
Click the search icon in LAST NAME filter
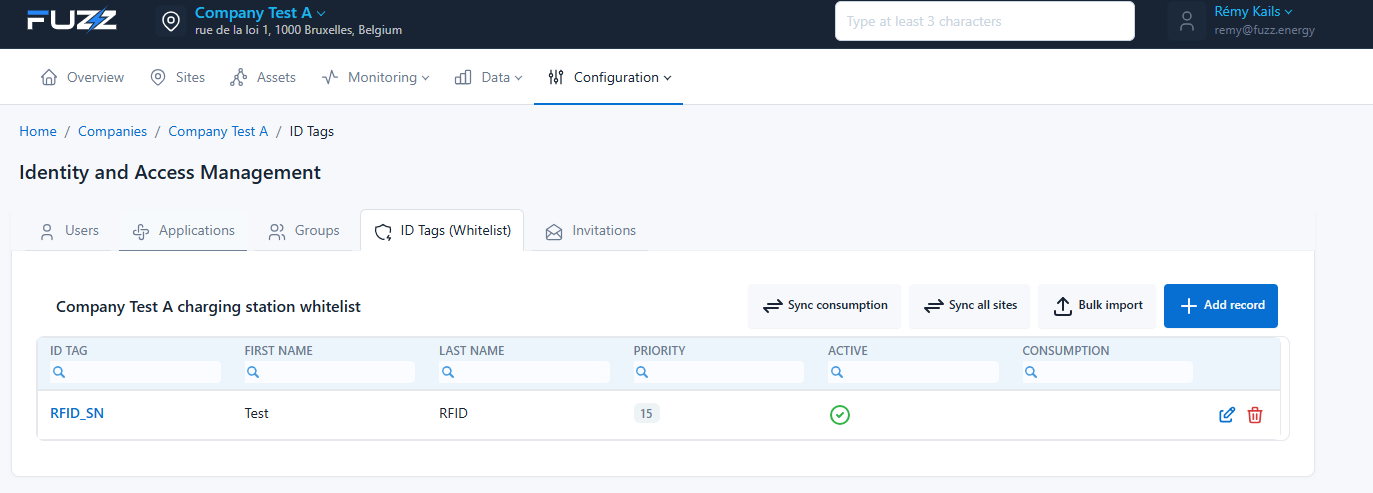(x=448, y=372)
